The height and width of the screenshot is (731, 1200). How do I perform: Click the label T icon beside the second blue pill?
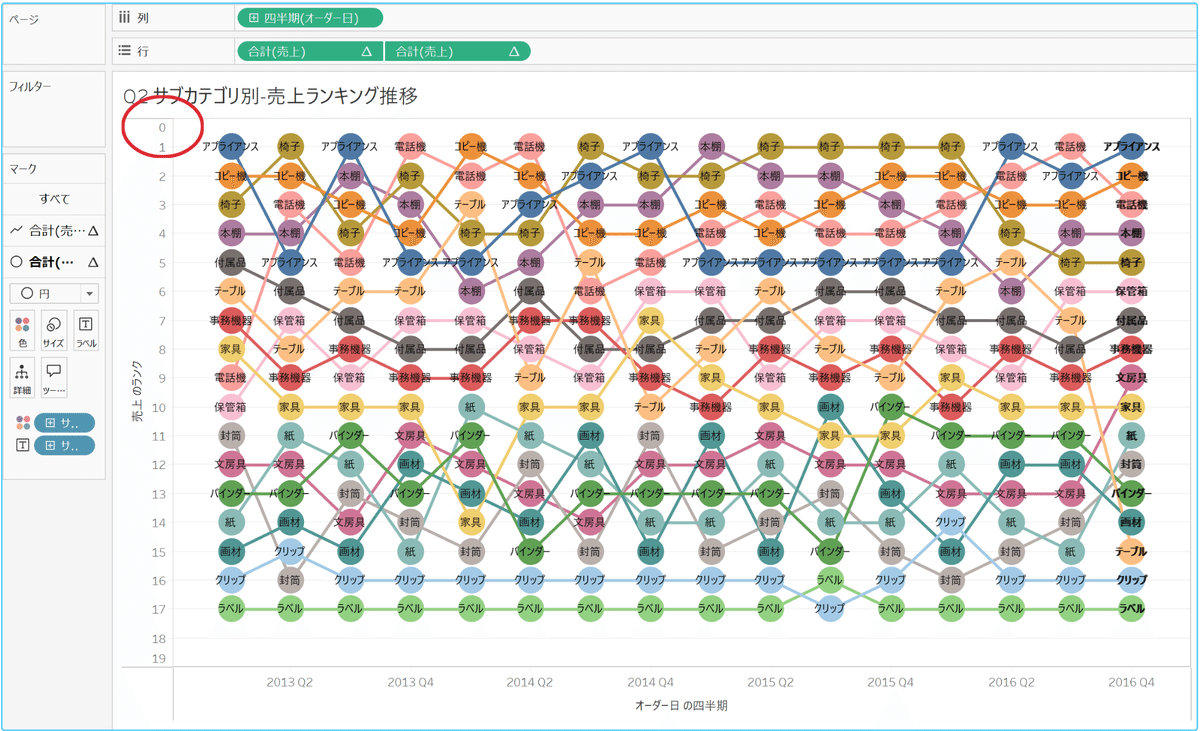[22, 446]
